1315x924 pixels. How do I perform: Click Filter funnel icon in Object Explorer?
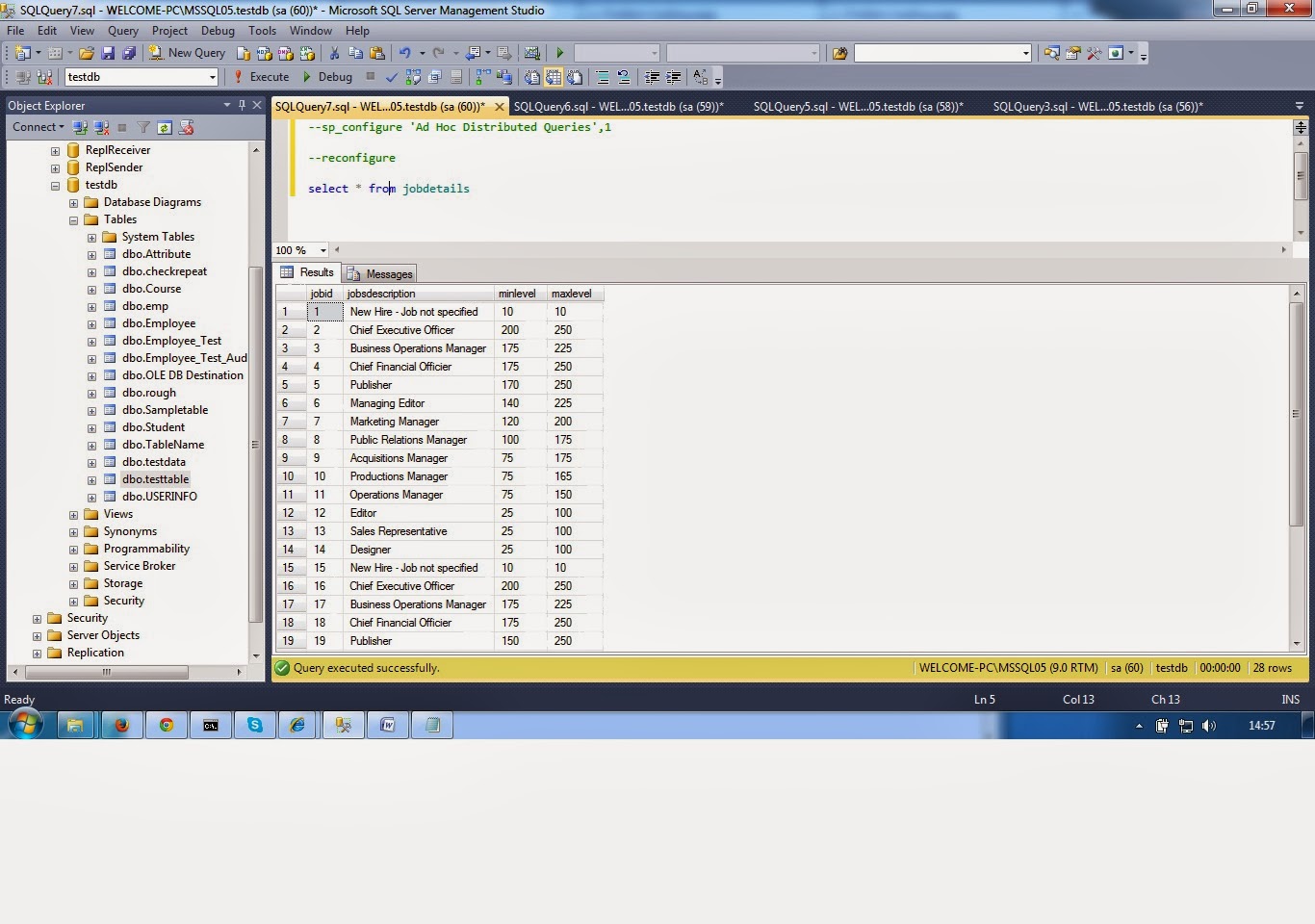pyautogui.click(x=143, y=127)
